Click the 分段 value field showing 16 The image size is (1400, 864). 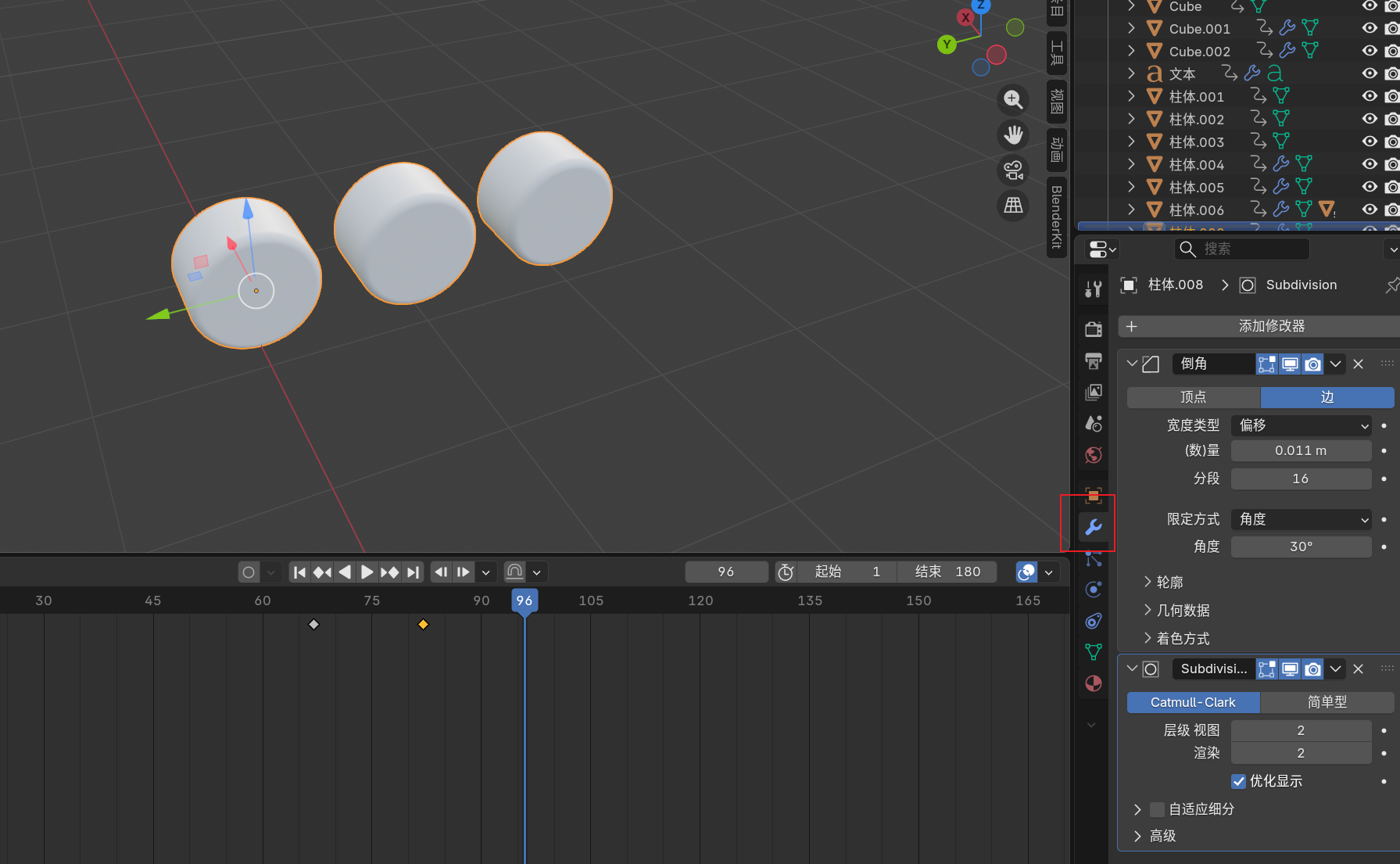[1301, 479]
